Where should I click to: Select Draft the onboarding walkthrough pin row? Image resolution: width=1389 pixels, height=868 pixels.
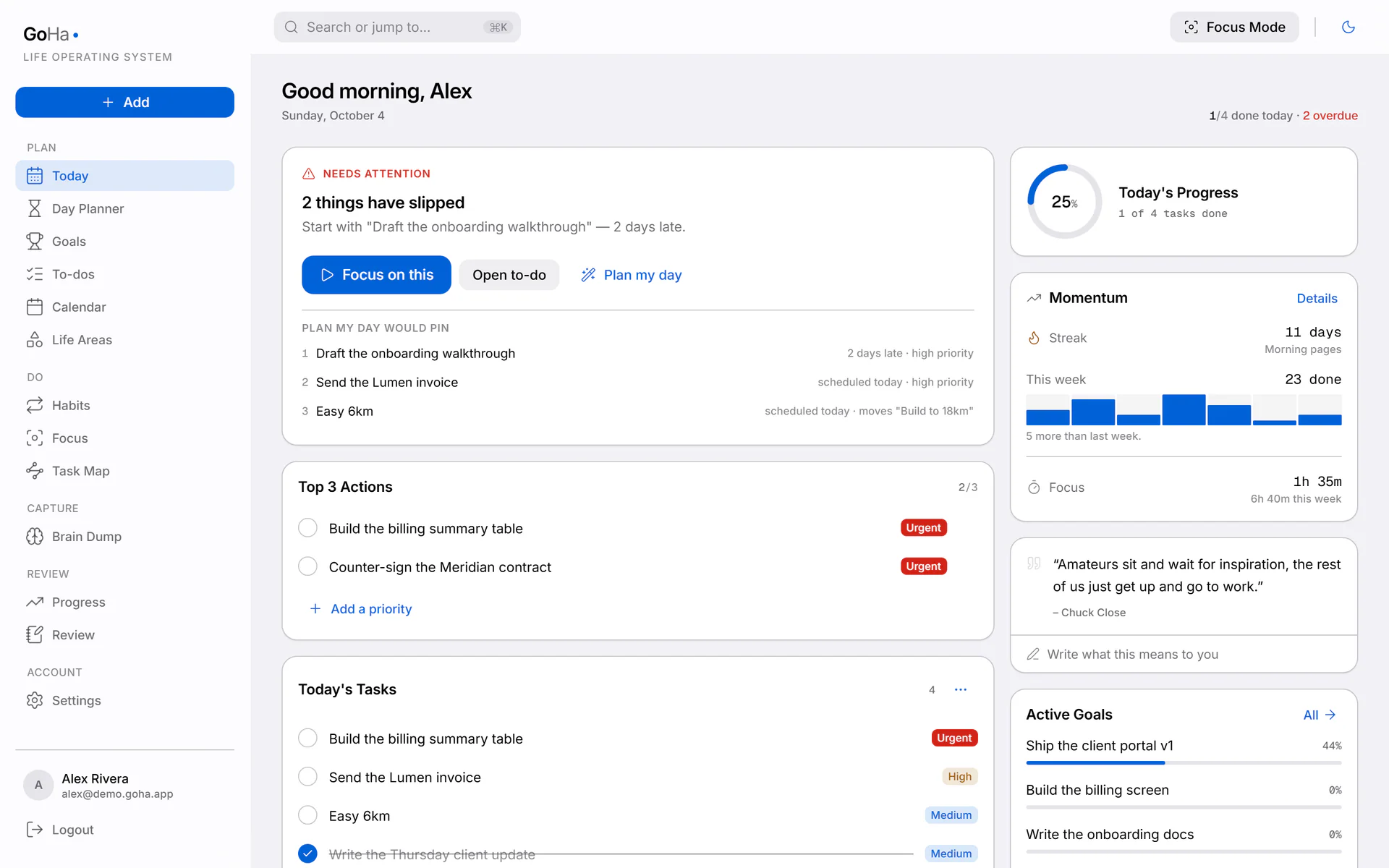(x=637, y=353)
